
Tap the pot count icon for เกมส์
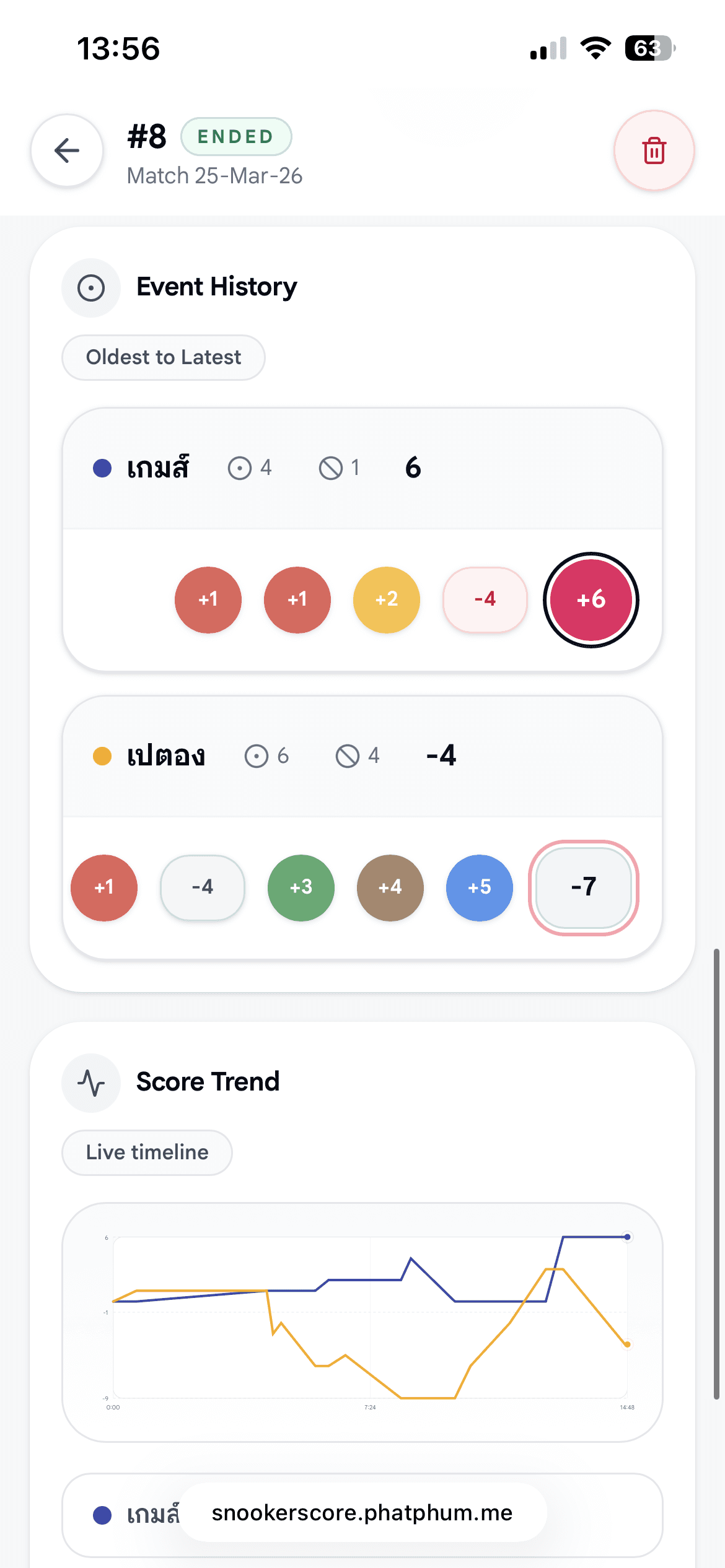click(240, 468)
